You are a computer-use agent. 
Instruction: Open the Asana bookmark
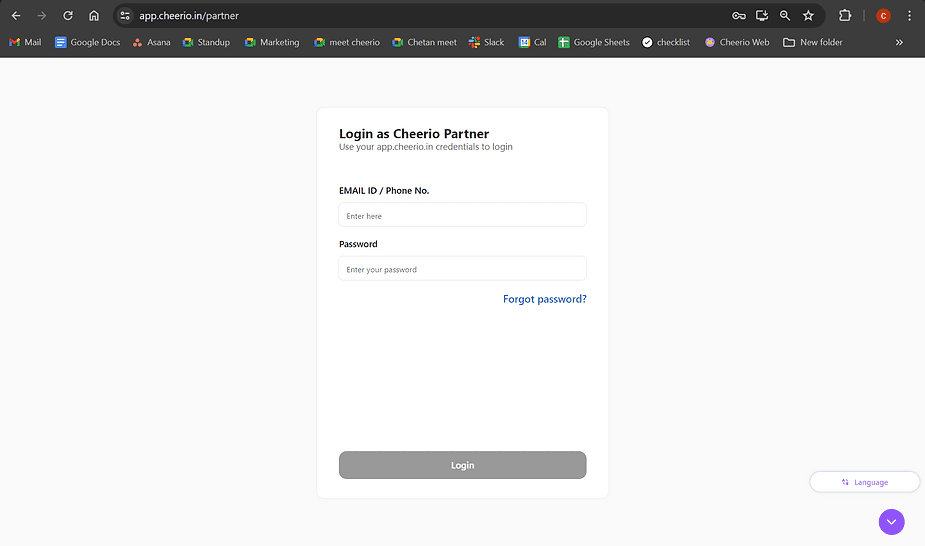pyautogui.click(x=152, y=42)
